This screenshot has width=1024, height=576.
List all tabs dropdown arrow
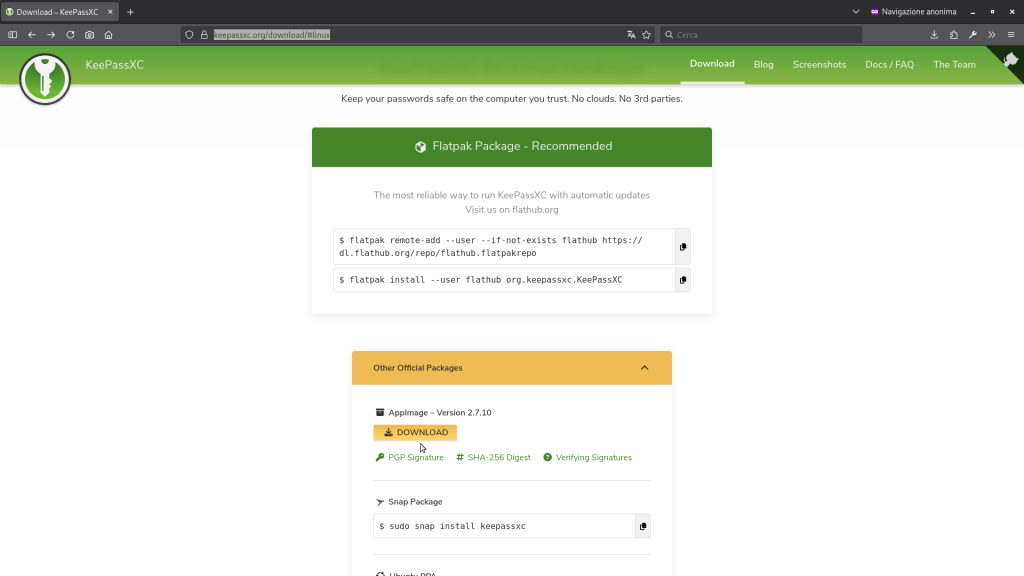pos(856,12)
